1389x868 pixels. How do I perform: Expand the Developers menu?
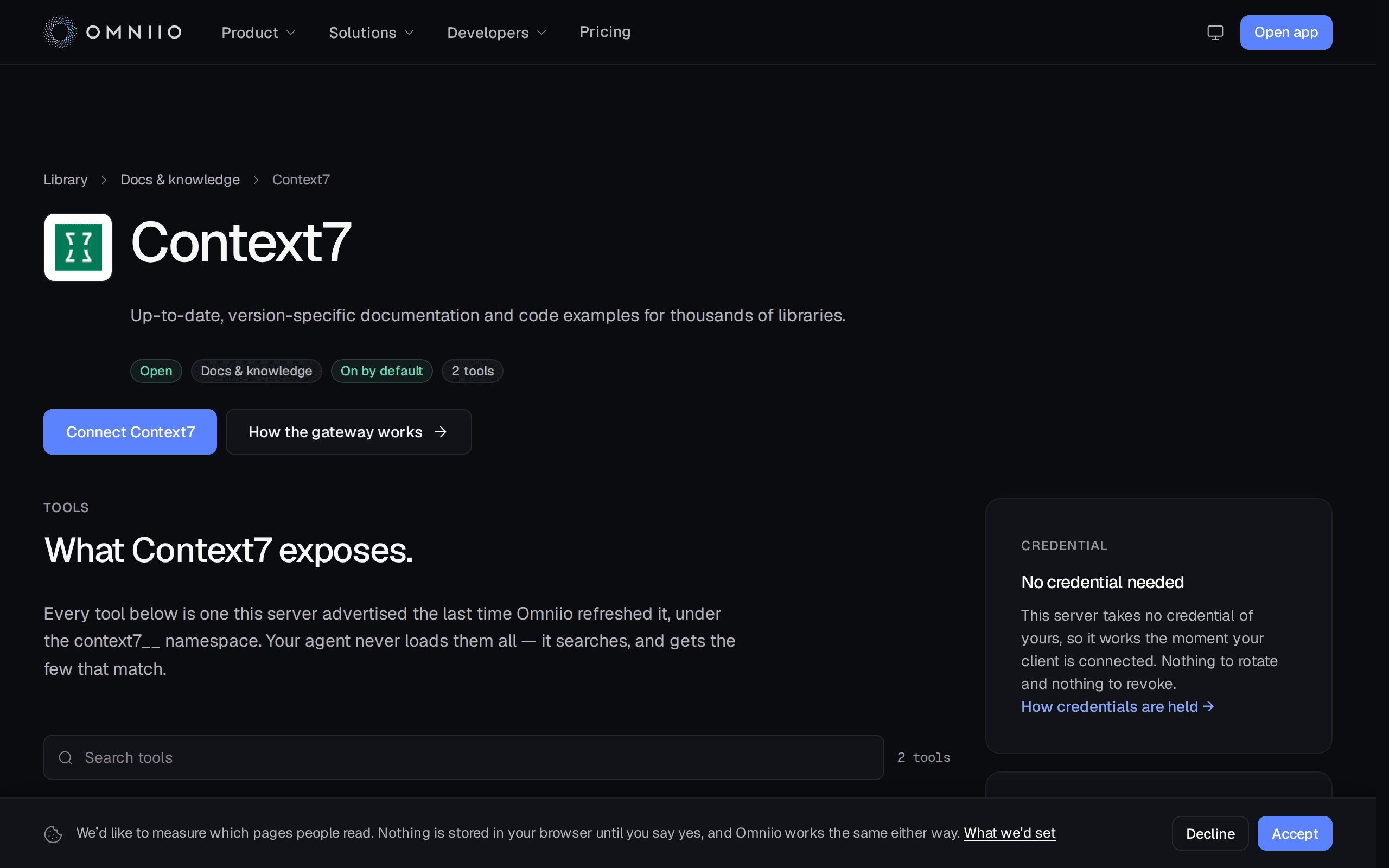496,33
